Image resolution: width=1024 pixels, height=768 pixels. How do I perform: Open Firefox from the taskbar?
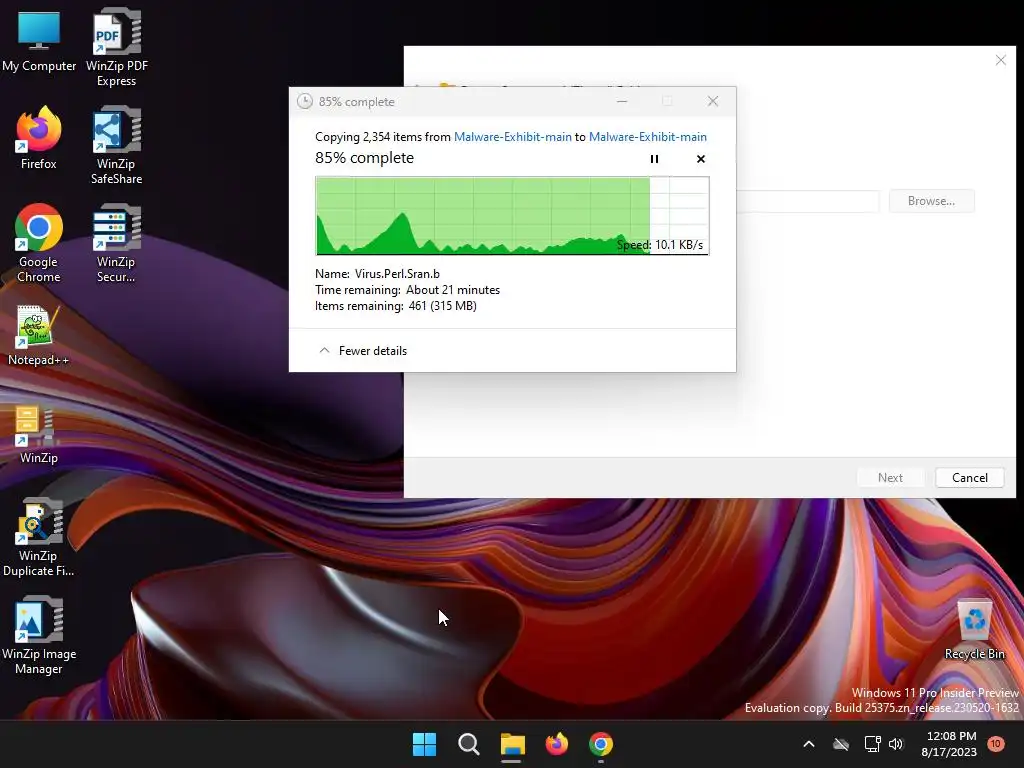coord(556,744)
